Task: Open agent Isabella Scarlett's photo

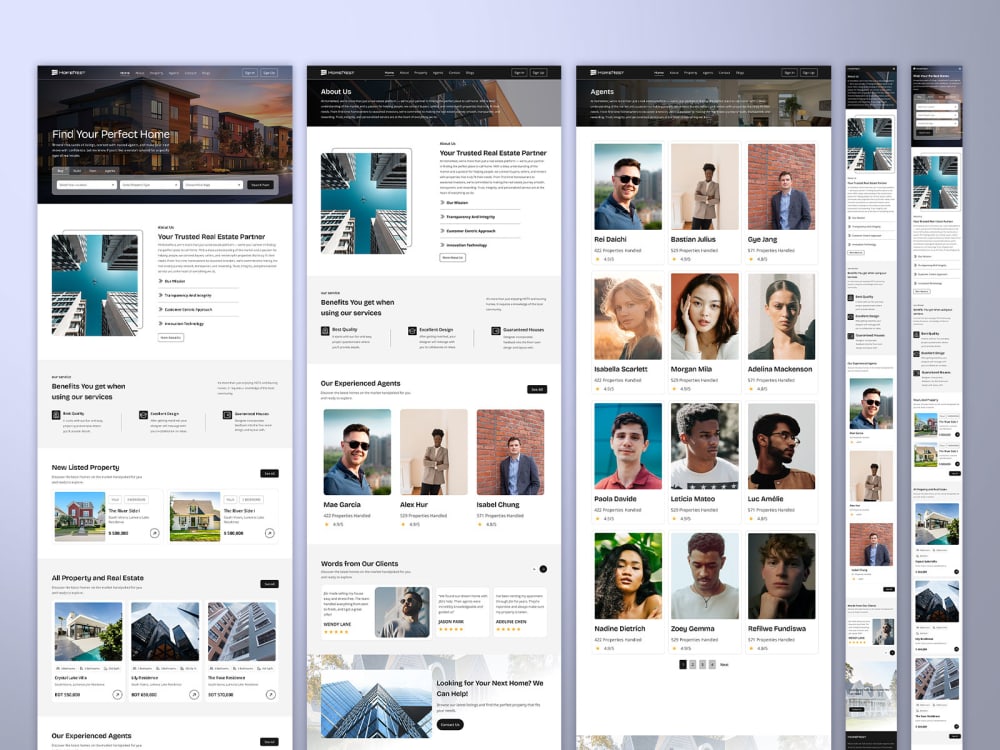Action: (x=628, y=317)
